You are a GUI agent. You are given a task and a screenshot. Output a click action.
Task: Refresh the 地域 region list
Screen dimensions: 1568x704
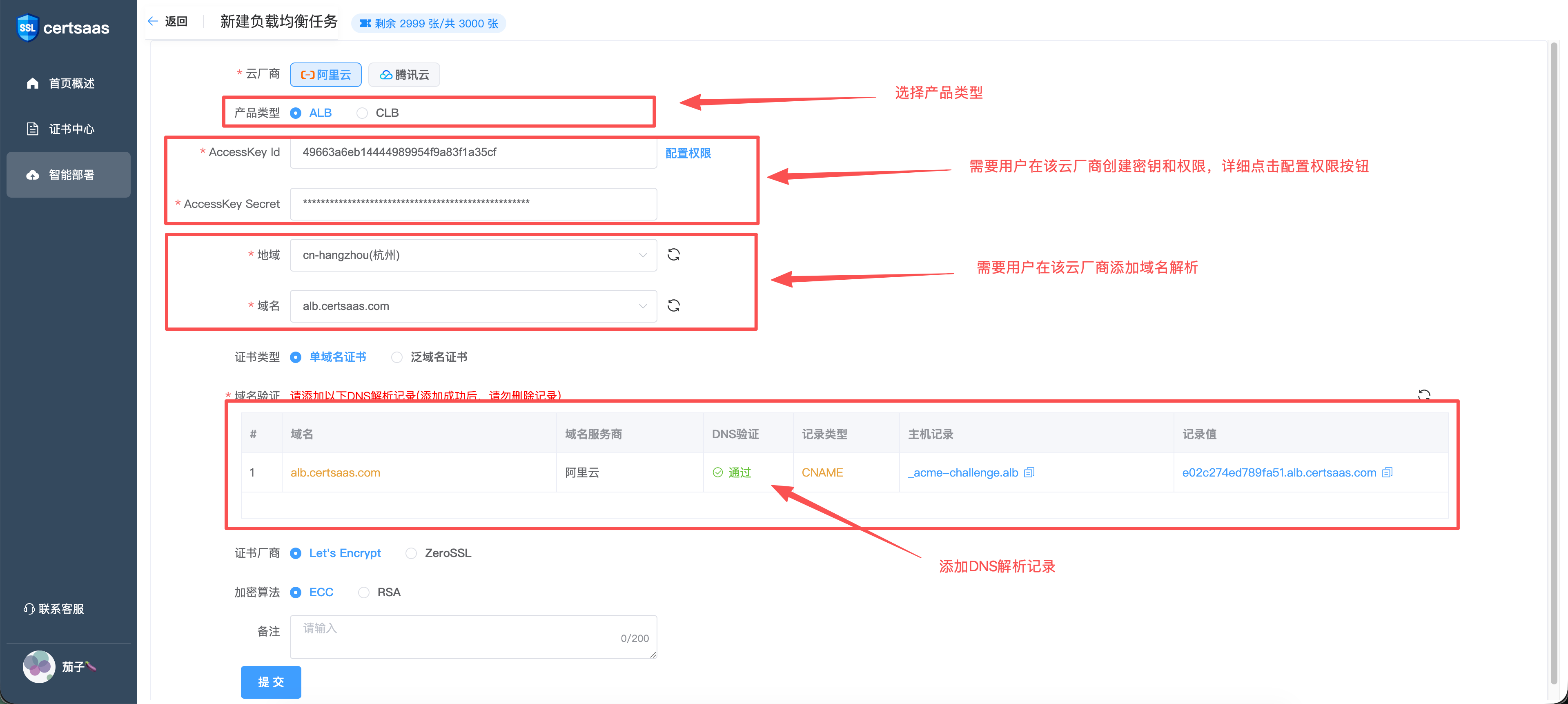point(674,255)
